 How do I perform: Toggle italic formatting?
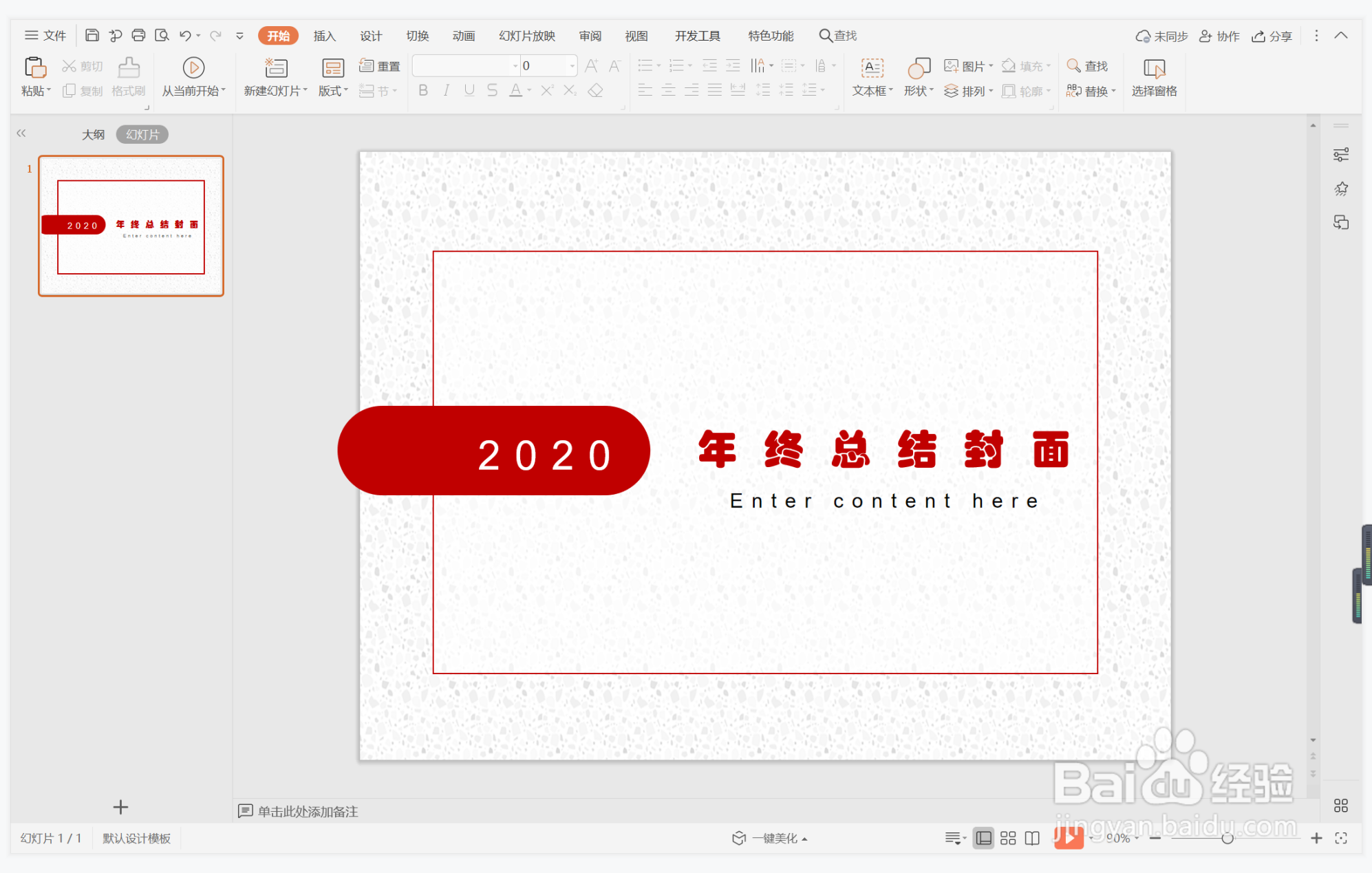(446, 90)
